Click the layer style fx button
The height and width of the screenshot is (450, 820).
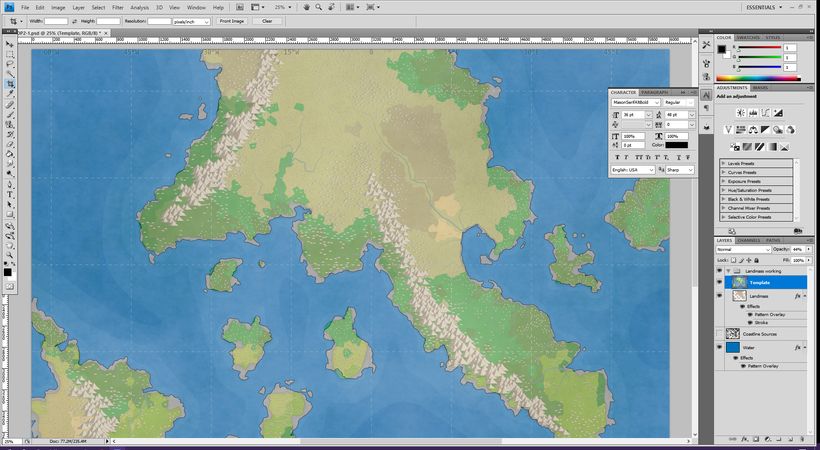point(745,438)
